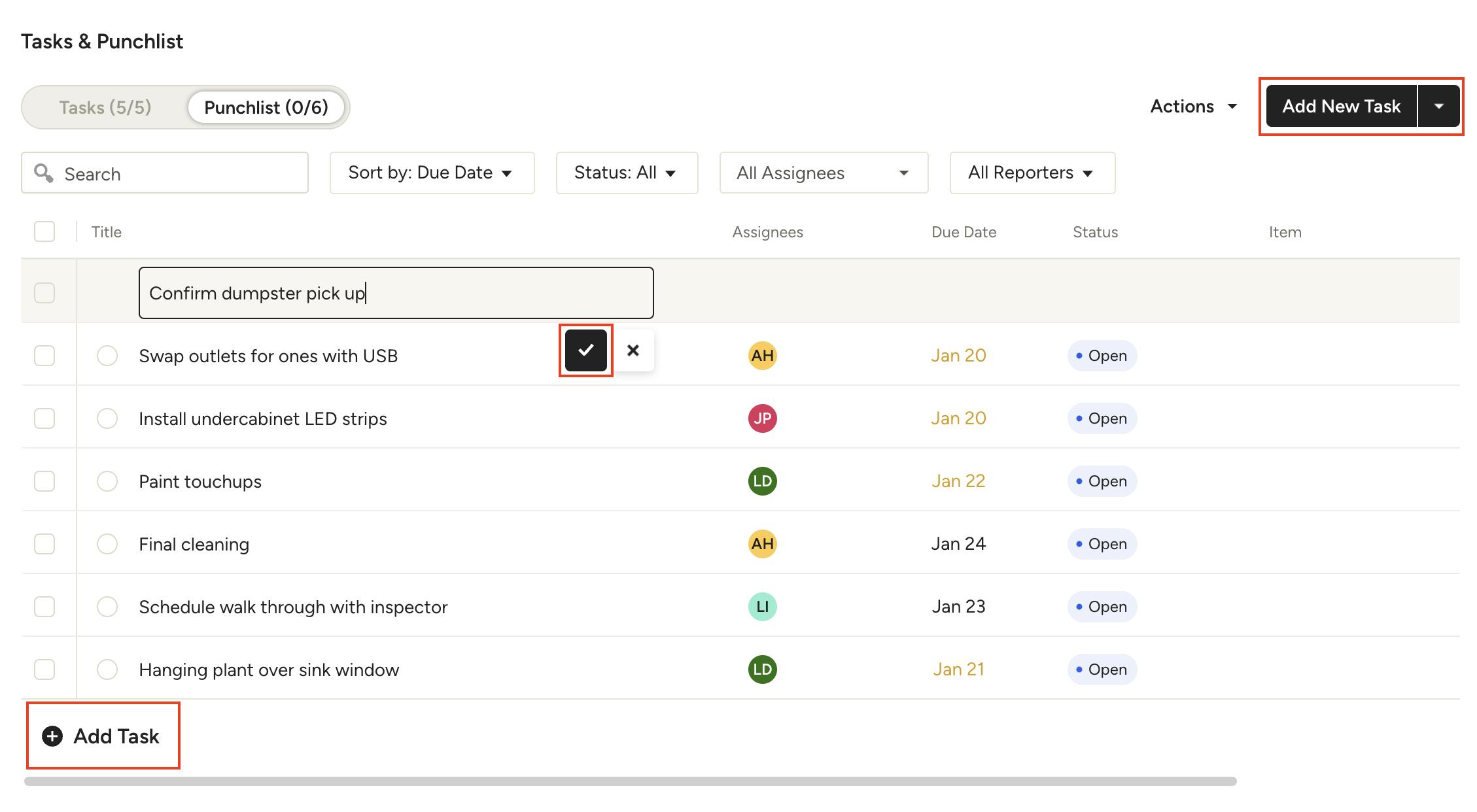Click the Search input field
1477x812 pixels.
pyautogui.click(x=165, y=173)
